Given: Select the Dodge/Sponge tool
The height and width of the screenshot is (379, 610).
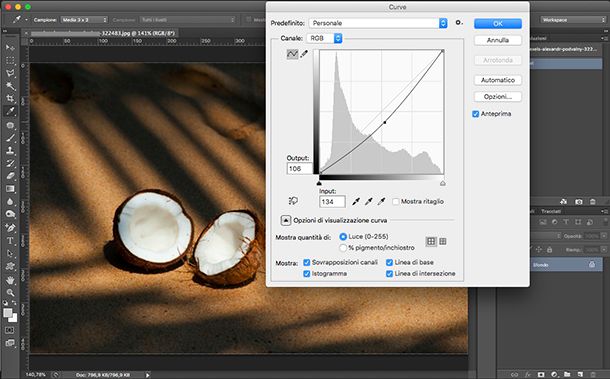Looking at the screenshot, I should click(x=10, y=214).
